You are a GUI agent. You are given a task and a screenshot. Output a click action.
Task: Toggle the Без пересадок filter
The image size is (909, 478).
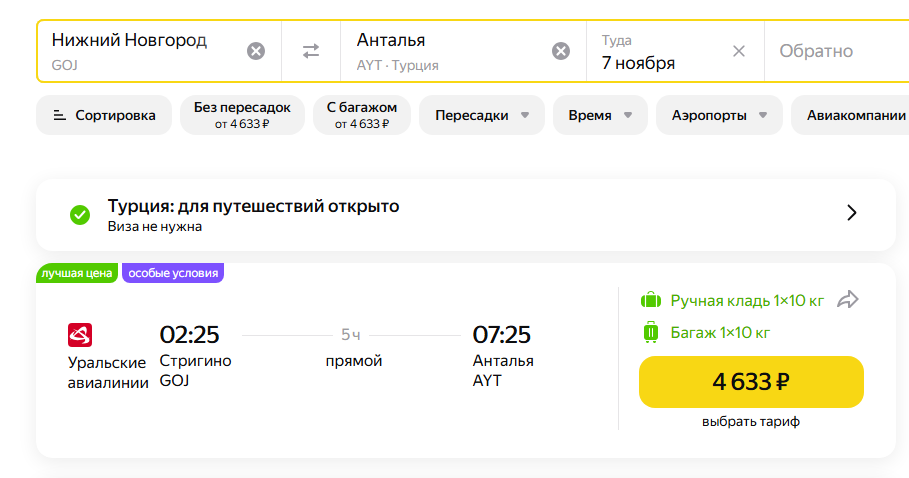(x=242, y=115)
